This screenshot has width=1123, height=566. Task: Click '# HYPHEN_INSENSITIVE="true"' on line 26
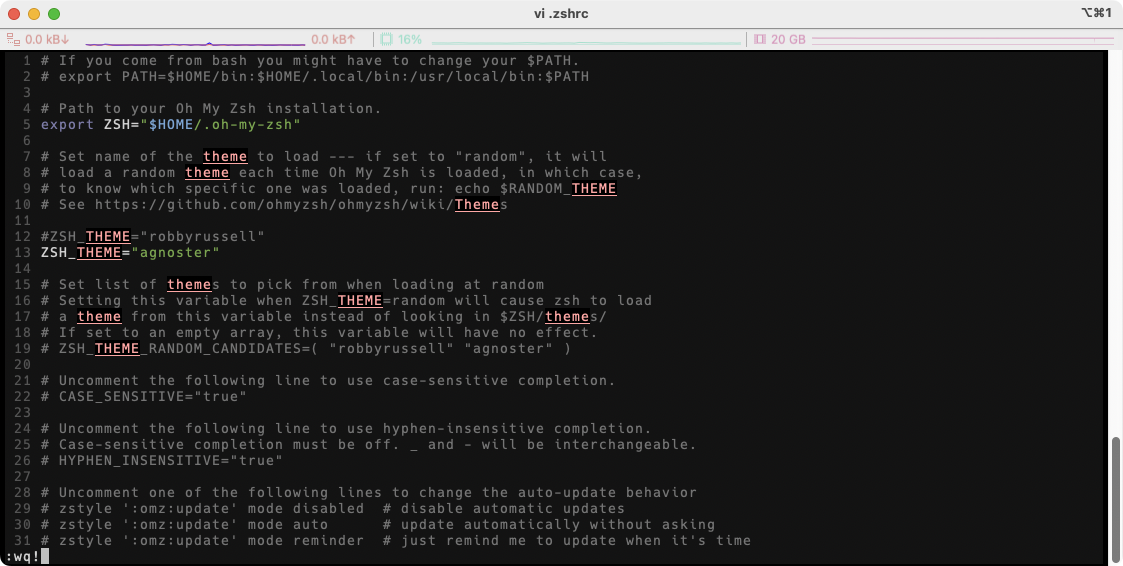162,461
